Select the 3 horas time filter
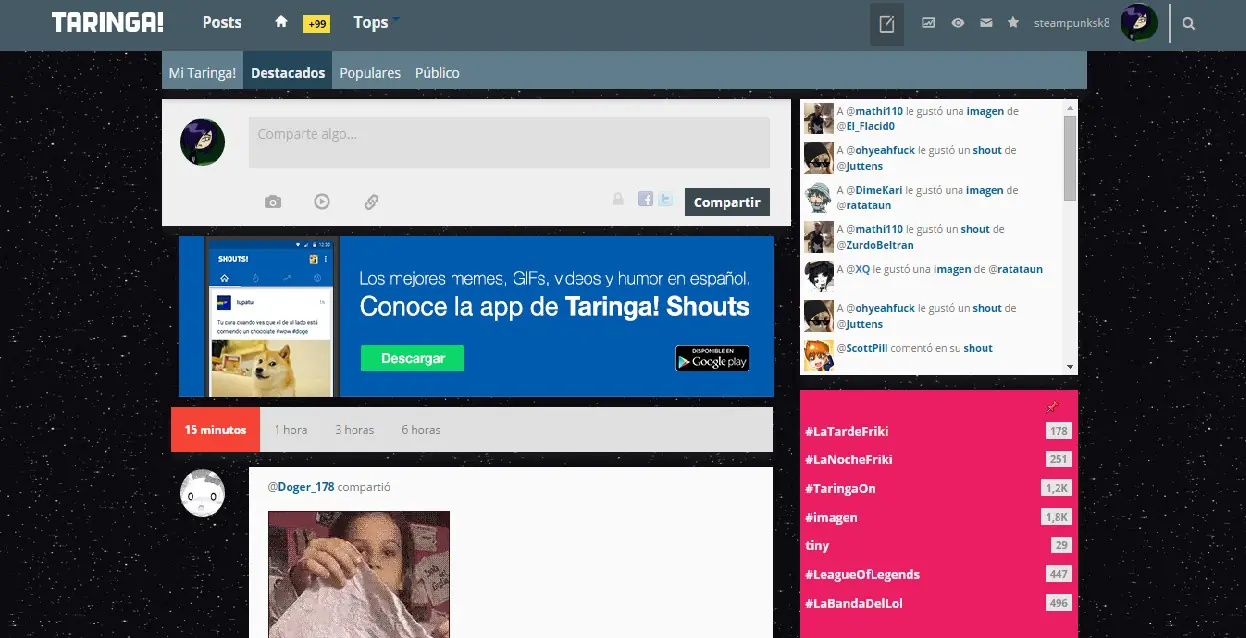This screenshot has width=1246, height=638. [x=354, y=430]
